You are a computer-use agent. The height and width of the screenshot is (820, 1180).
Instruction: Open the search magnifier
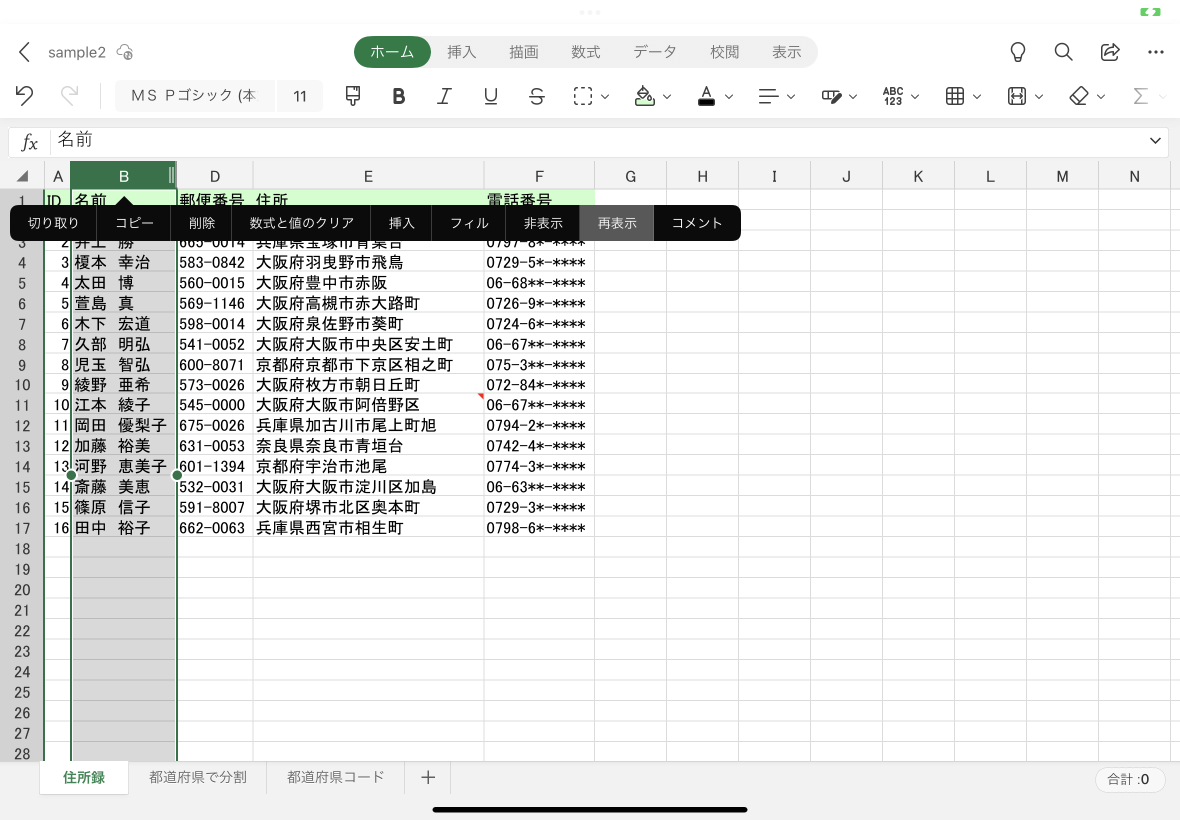tap(1063, 52)
